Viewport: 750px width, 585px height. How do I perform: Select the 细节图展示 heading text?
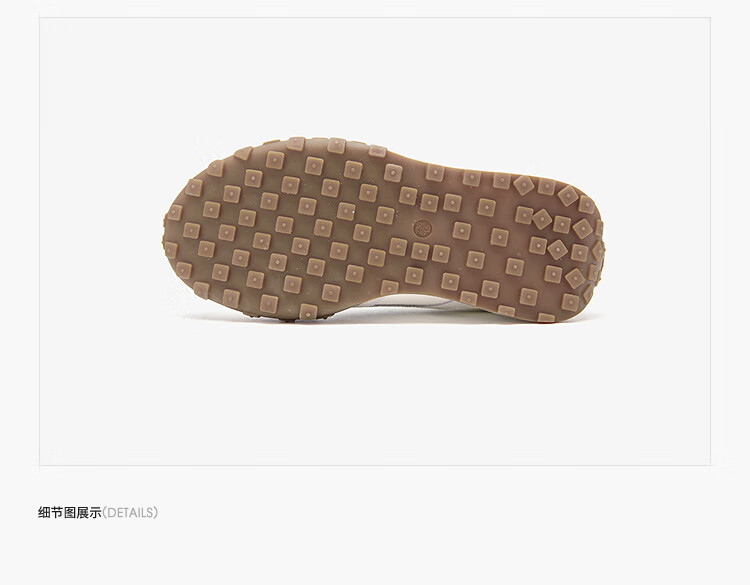[x=70, y=512]
